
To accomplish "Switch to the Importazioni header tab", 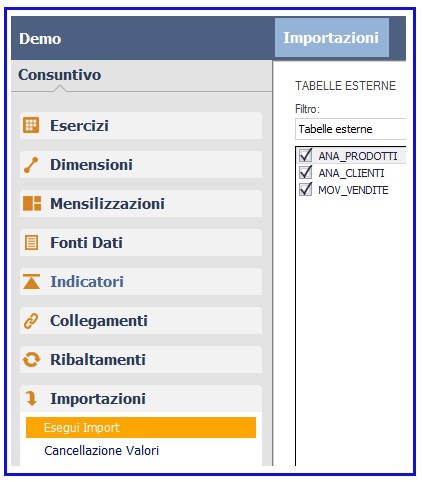I will [x=332, y=38].
